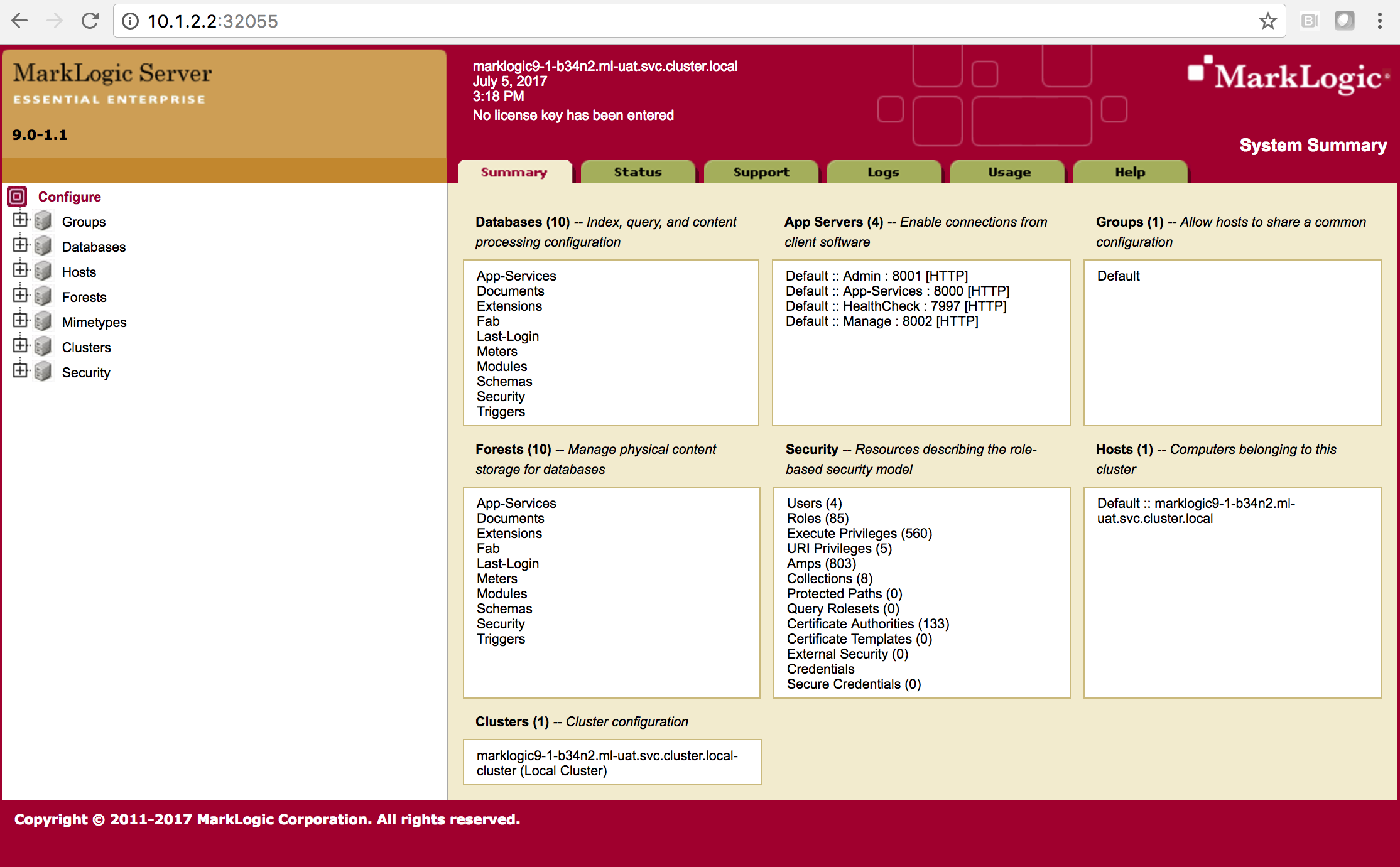Click the Forests cube icon
The width and height of the screenshot is (1400, 867).
tap(43, 296)
